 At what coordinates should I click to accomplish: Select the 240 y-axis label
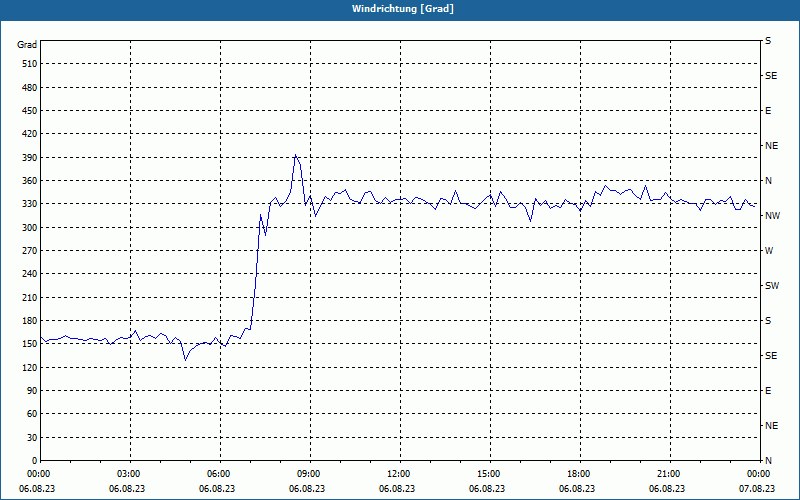(30, 274)
